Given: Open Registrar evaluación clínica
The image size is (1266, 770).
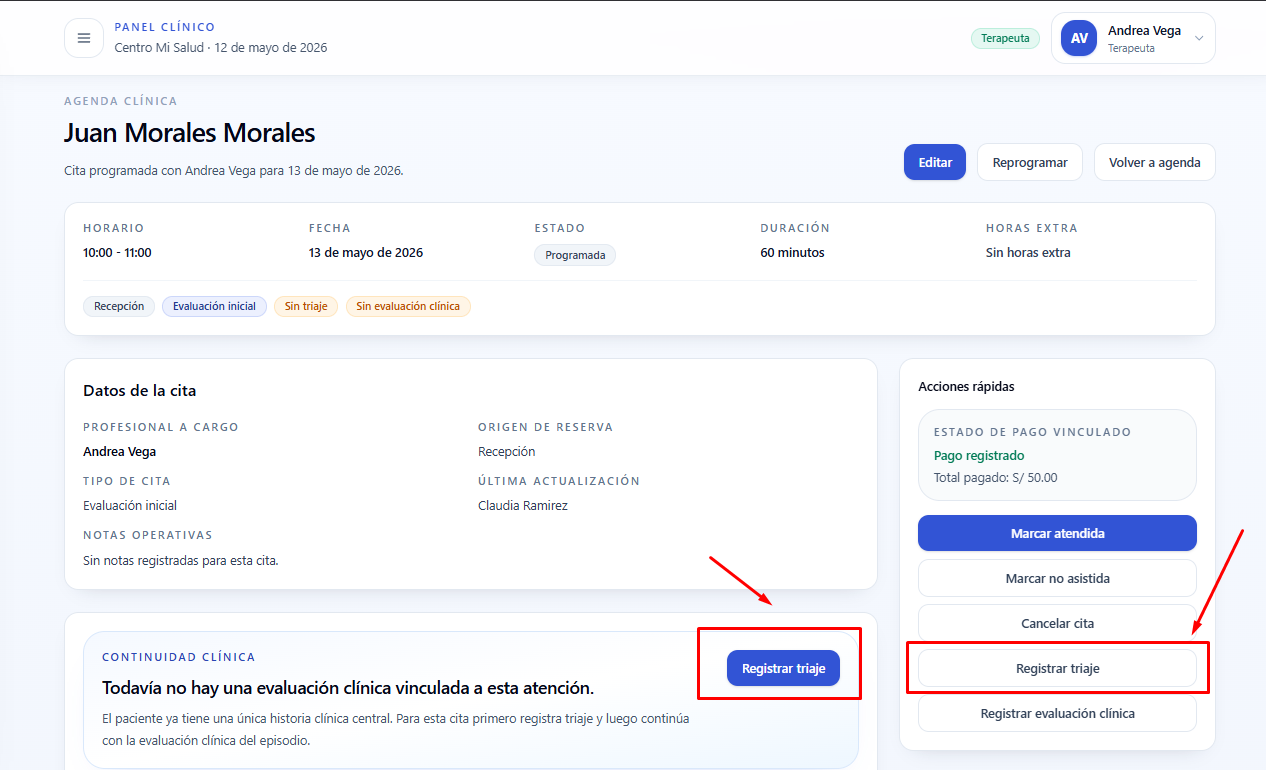Looking at the screenshot, I should pos(1057,713).
